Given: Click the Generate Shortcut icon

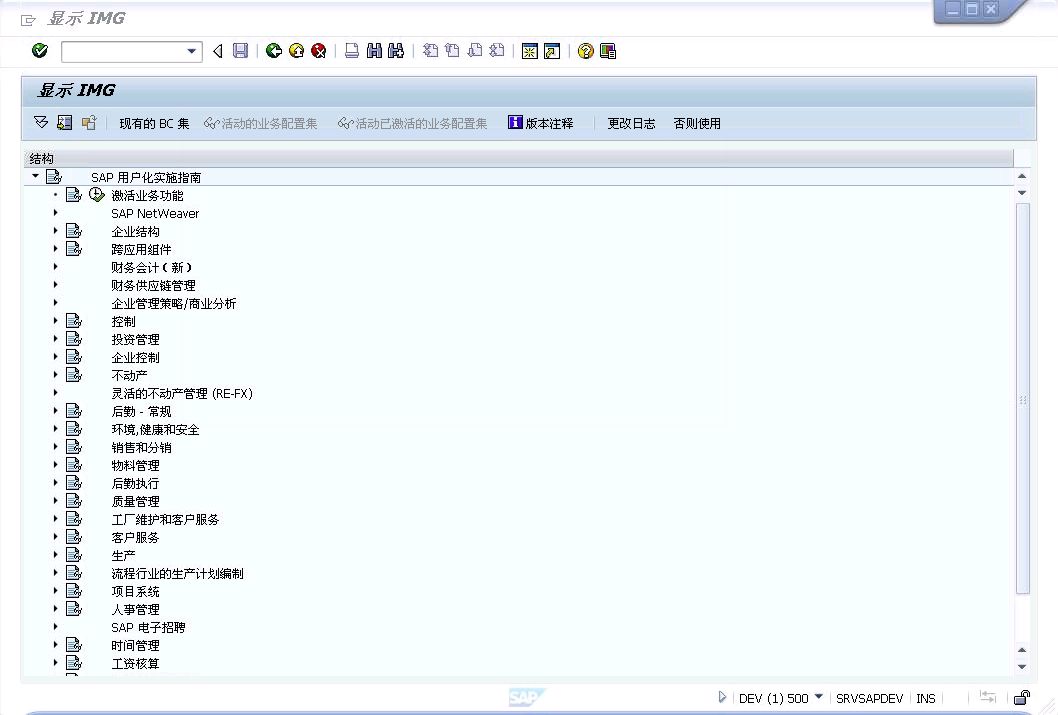Looking at the screenshot, I should (552, 51).
